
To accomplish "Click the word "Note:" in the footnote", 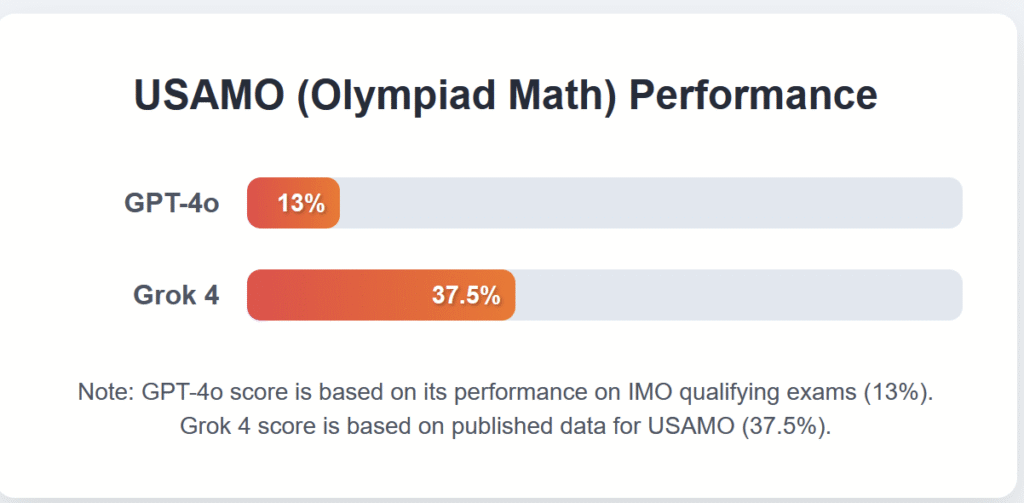I will (106, 393).
